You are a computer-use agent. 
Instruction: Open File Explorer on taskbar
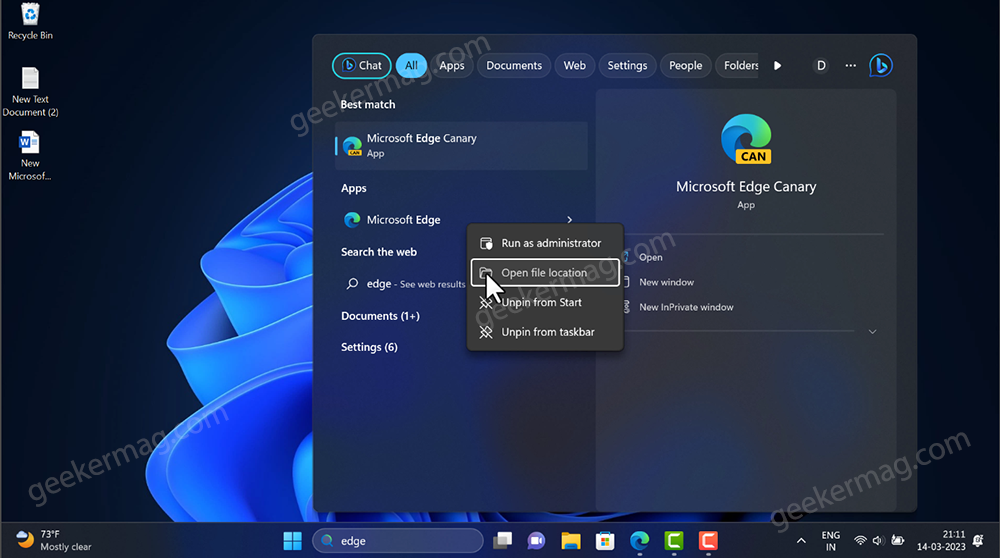click(571, 541)
